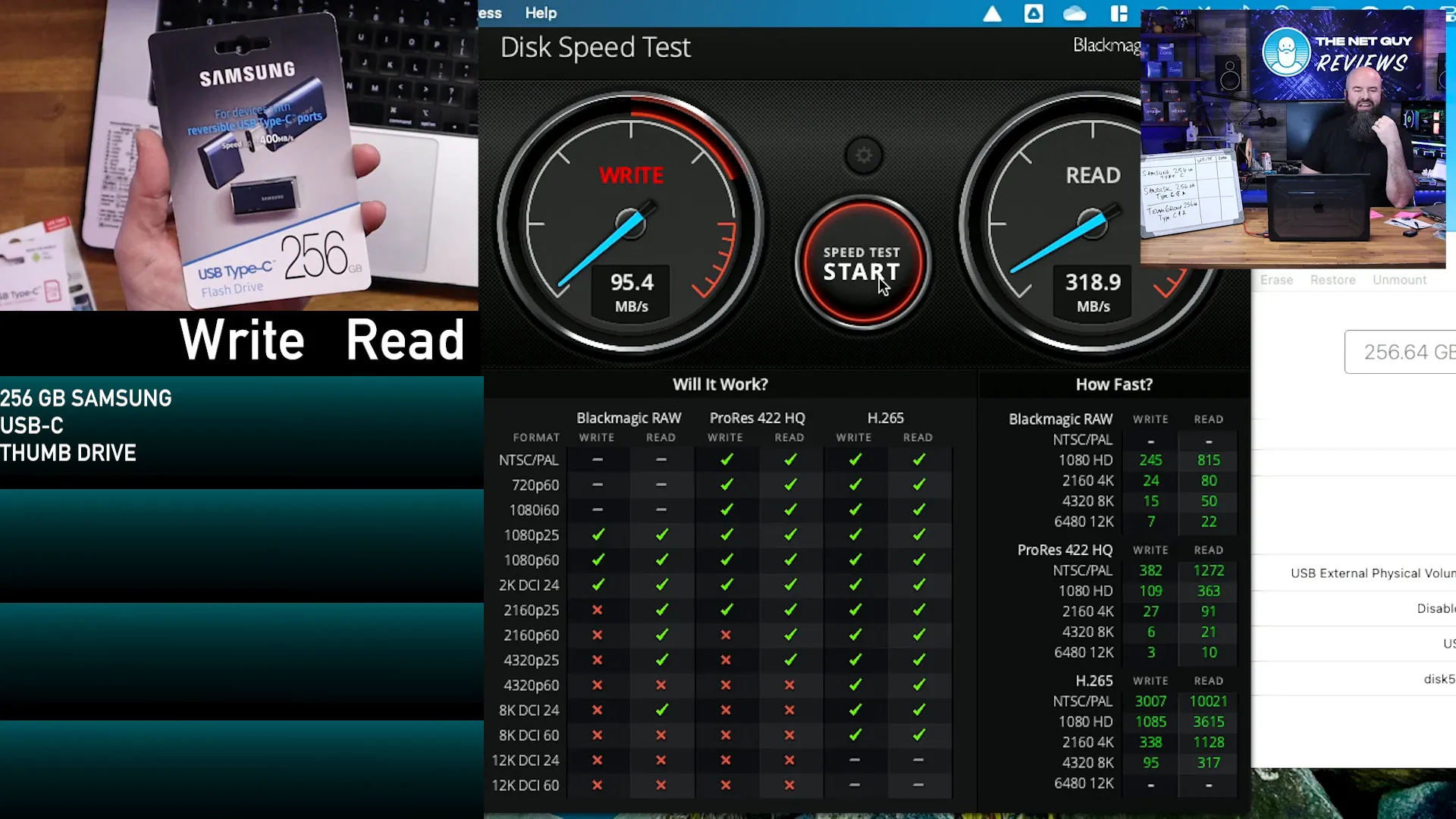The width and height of the screenshot is (1456, 819).
Task: Click the 12K DCI 60 row label
Action: (x=525, y=786)
